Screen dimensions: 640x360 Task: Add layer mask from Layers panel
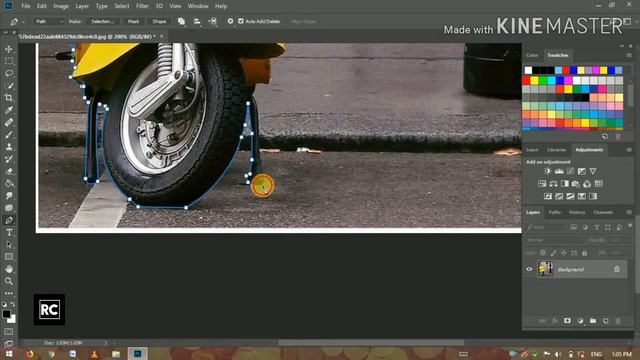(x=567, y=321)
